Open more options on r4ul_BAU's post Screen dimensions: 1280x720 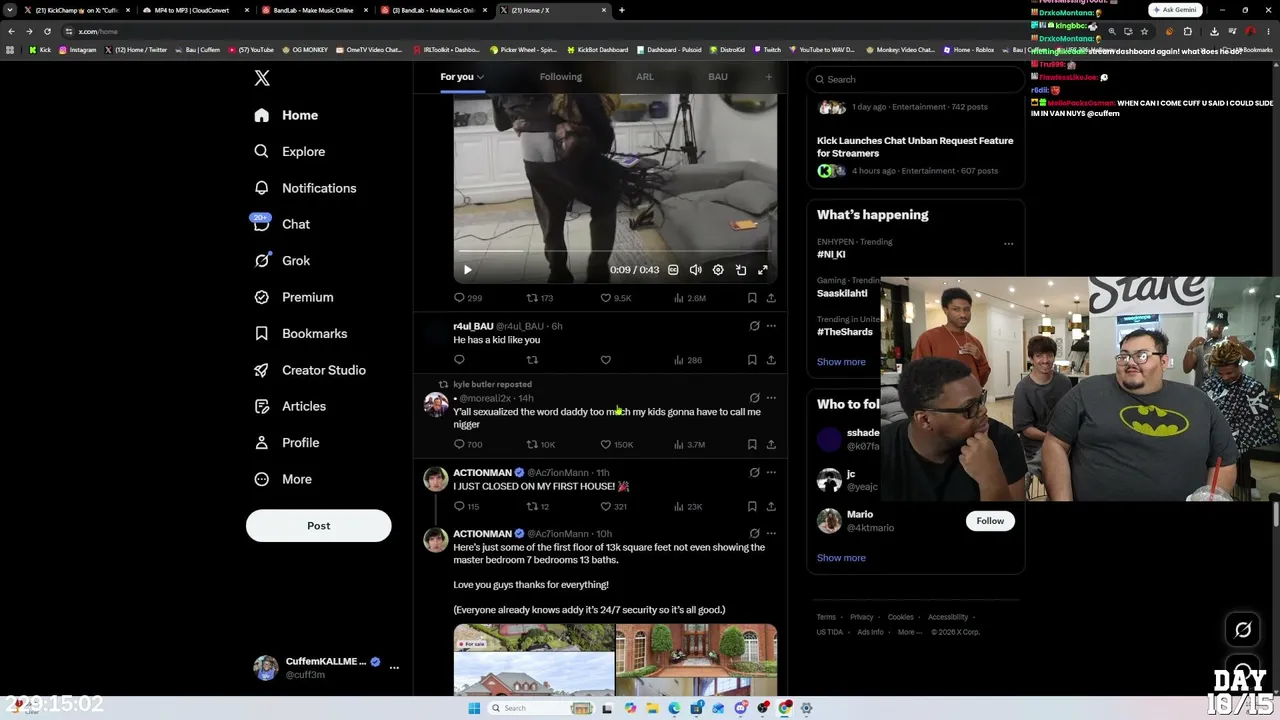[771, 326]
